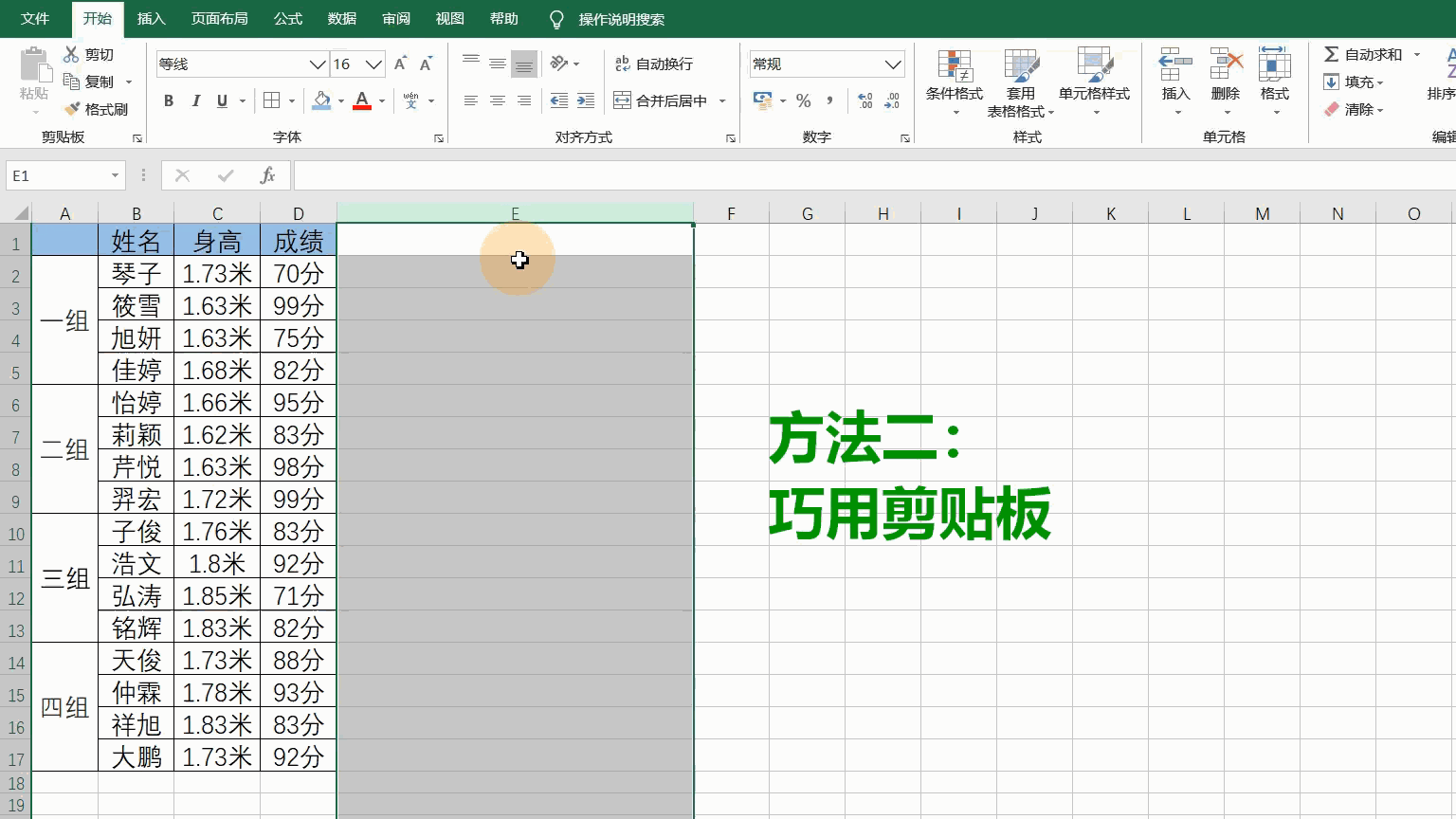The image size is (1456, 819).
Task: Increase decimal places
Action: [x=864, y=100]
